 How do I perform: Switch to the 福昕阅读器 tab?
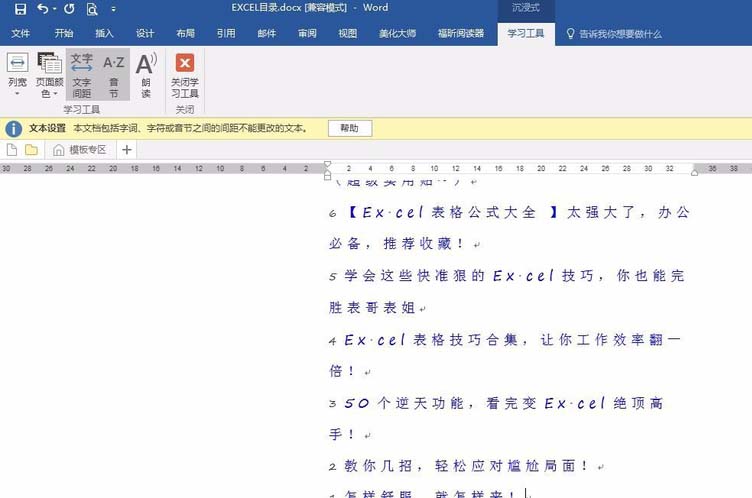(461, 34)
